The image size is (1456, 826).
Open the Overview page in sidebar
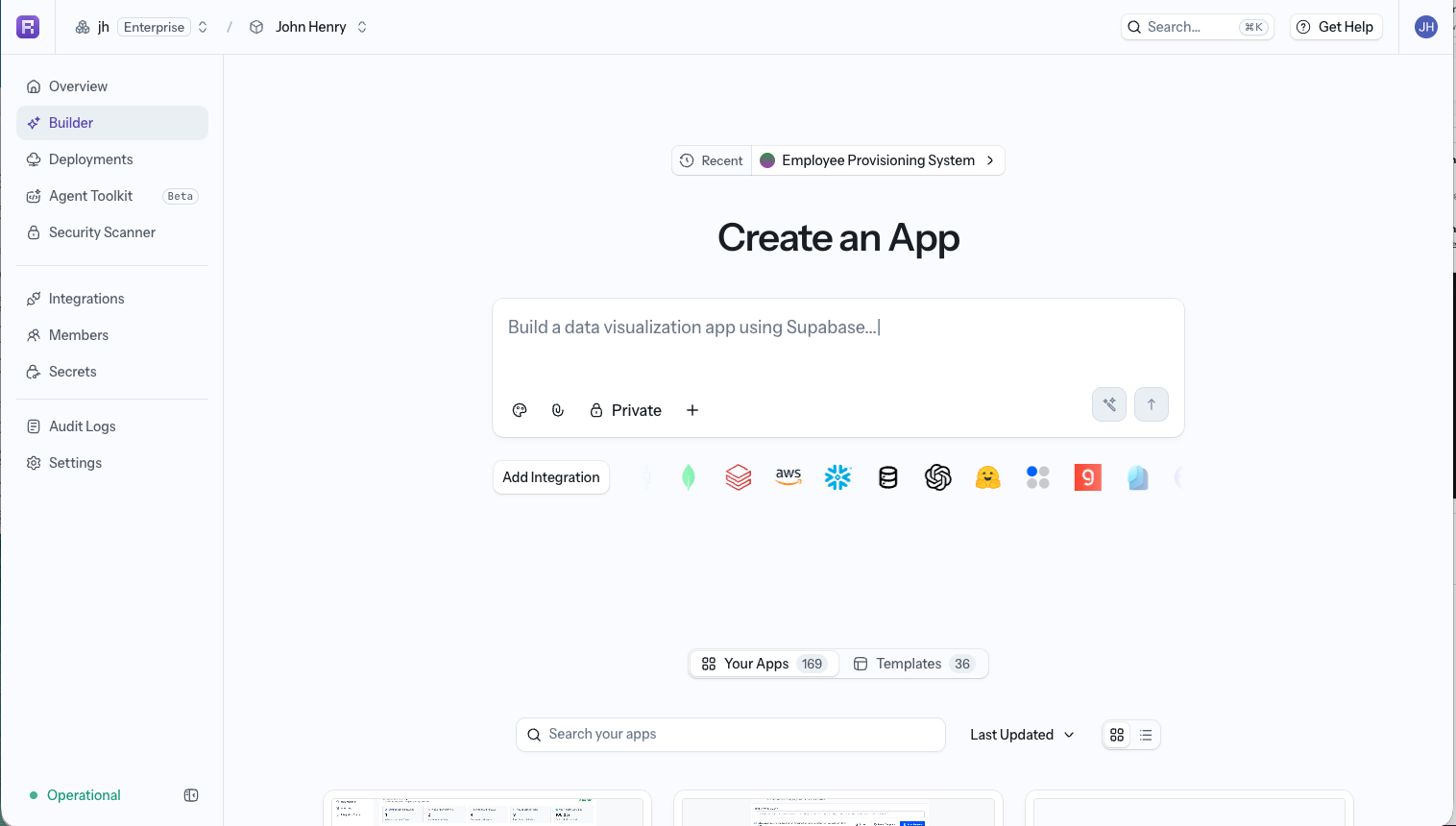(112, 86)
